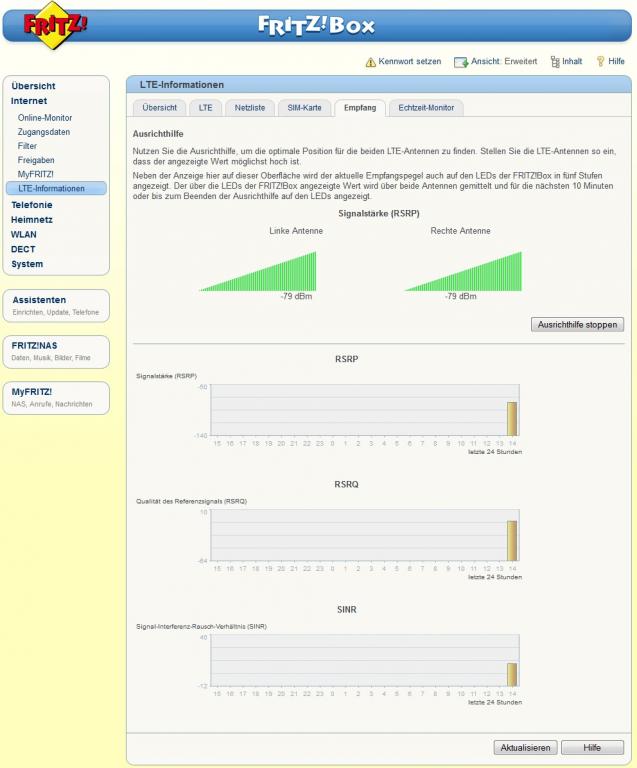Click the FRITZ! logo badge

click(54, 25)
